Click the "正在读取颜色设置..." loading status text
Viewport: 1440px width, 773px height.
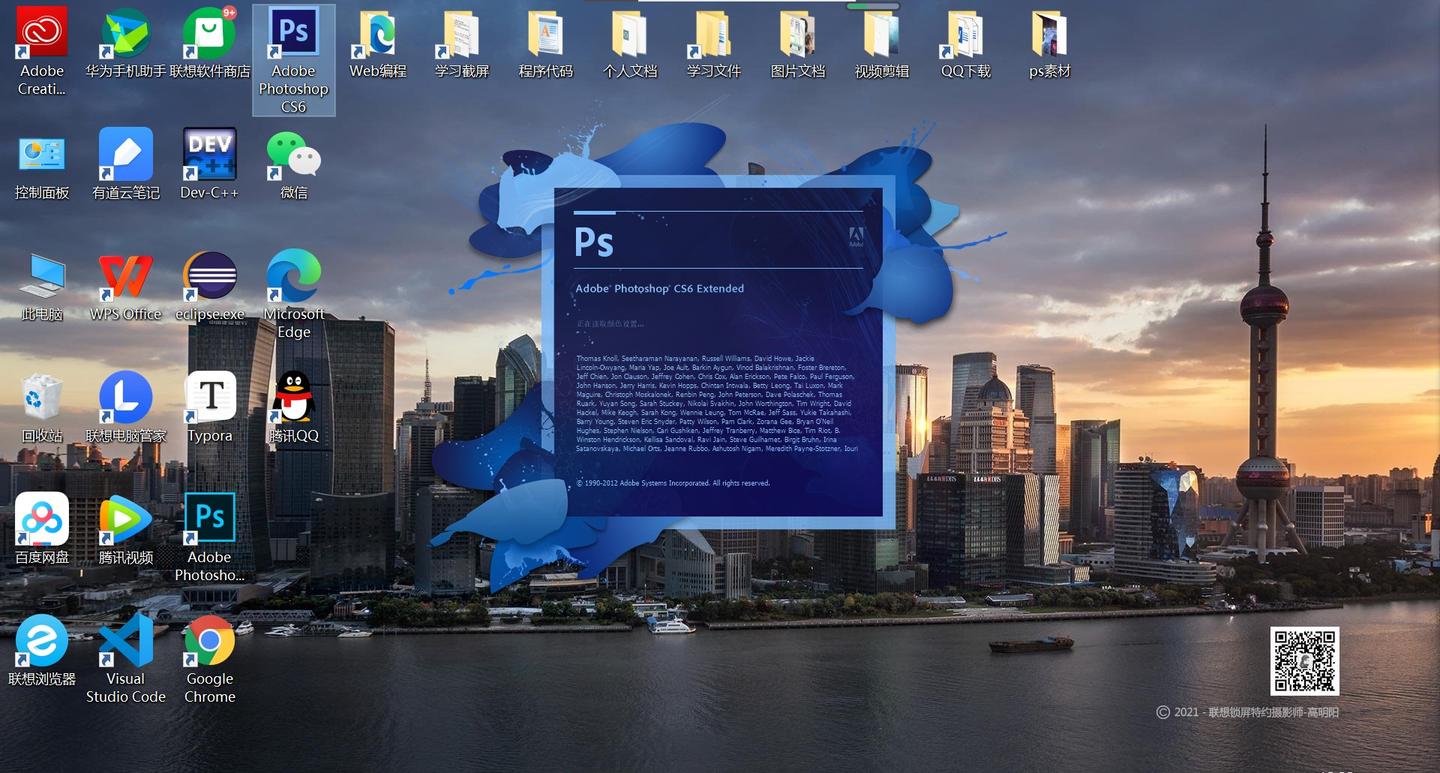pos(610,324)
